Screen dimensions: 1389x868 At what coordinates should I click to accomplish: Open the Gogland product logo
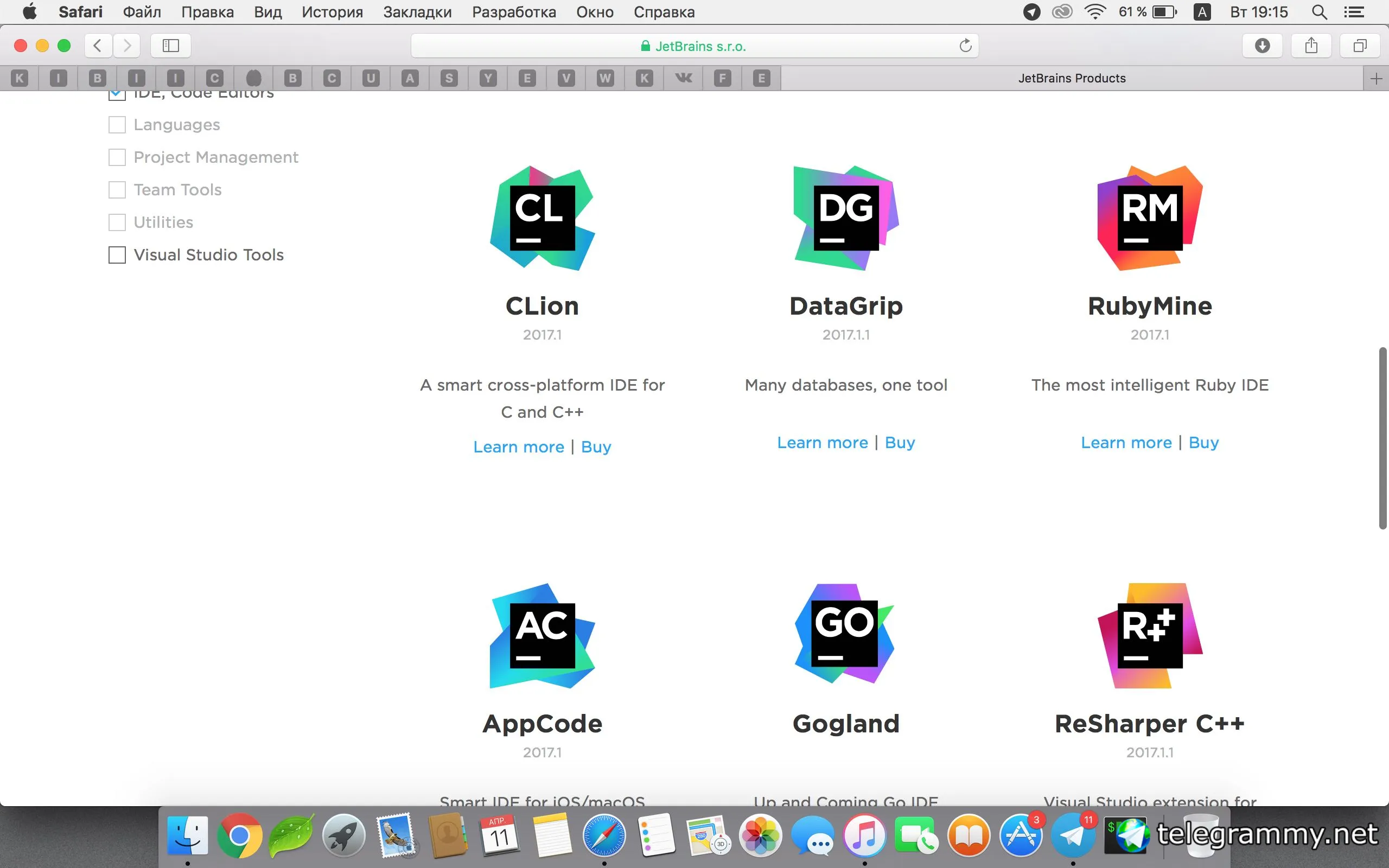(x=845, y=634)
